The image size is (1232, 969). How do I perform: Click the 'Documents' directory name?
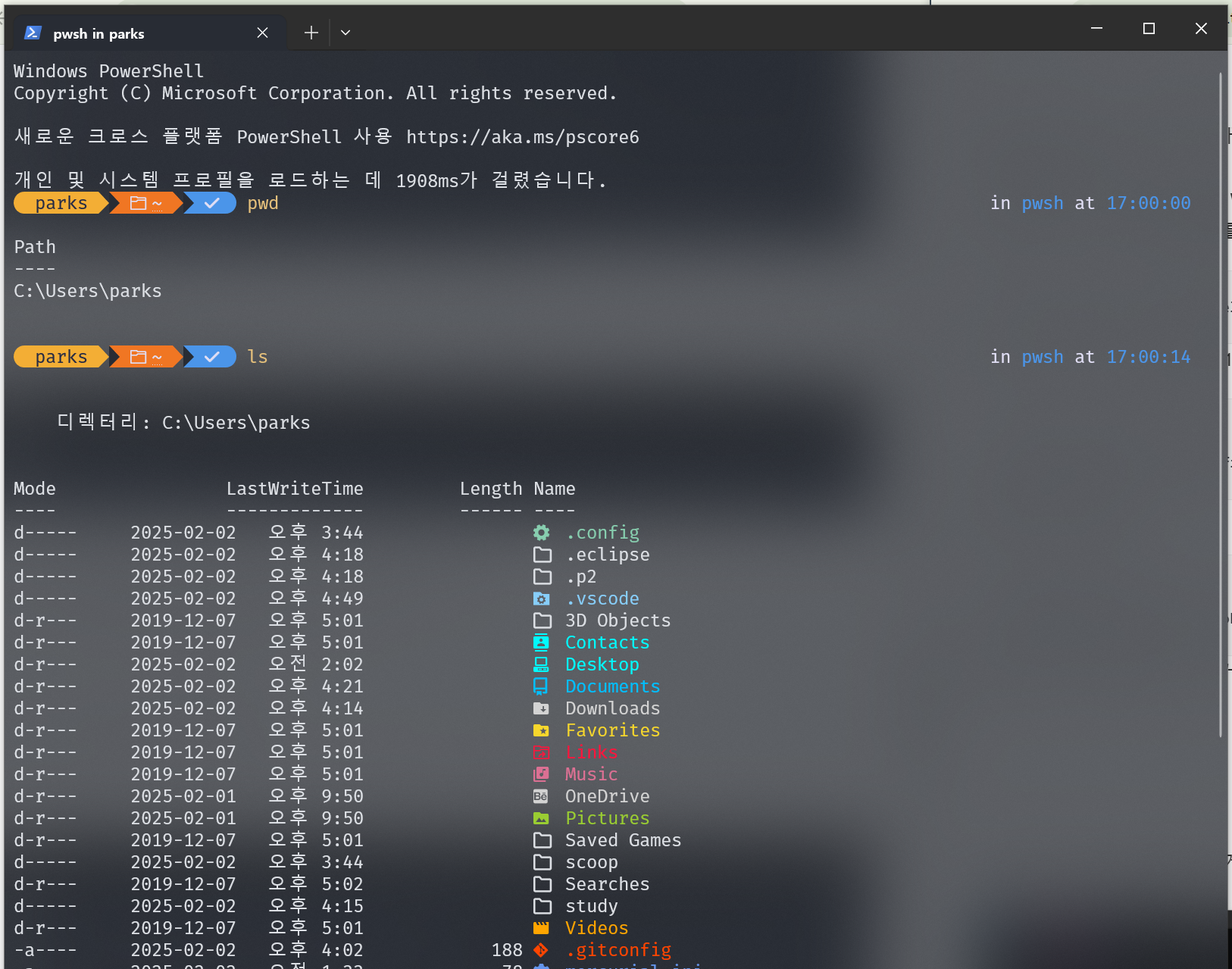point(613,686)
